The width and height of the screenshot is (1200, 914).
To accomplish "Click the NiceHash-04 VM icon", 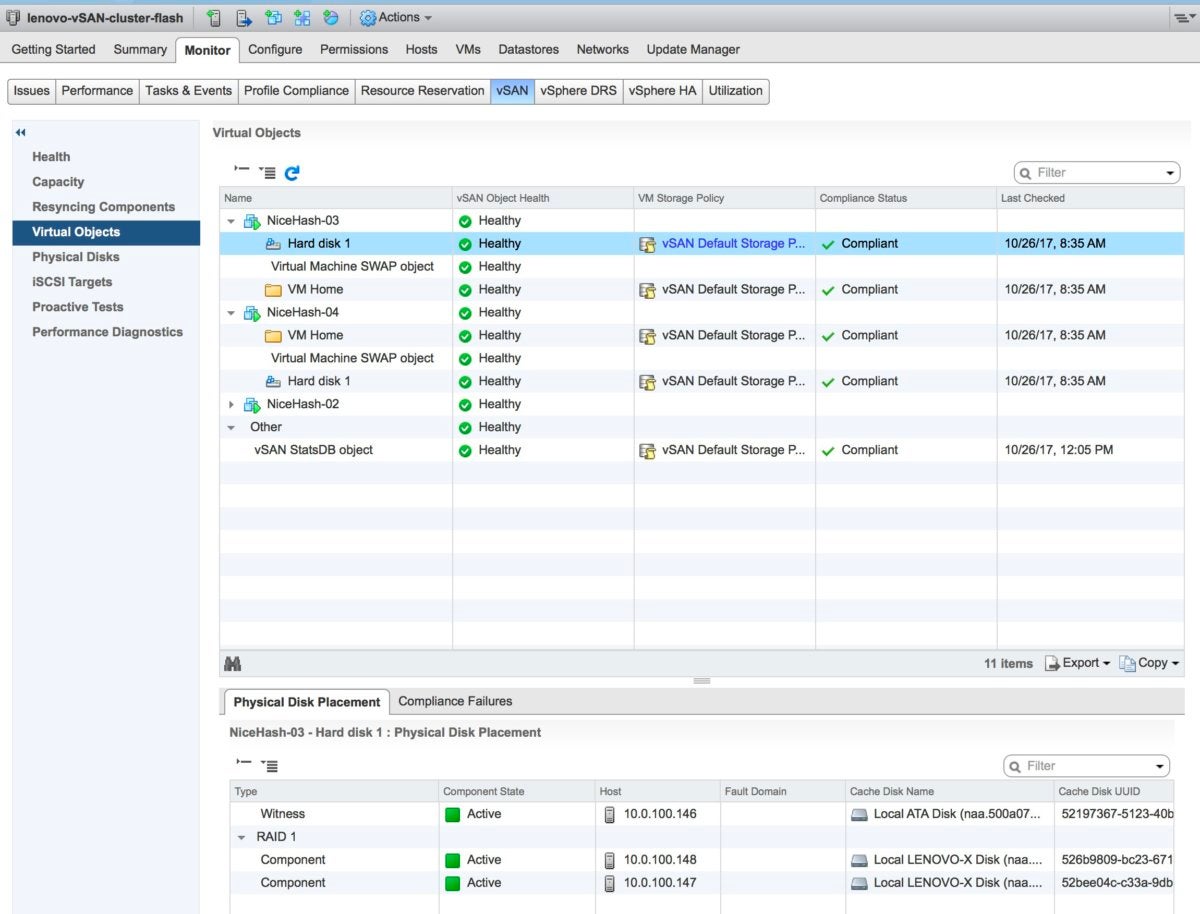I will (251, 312).
